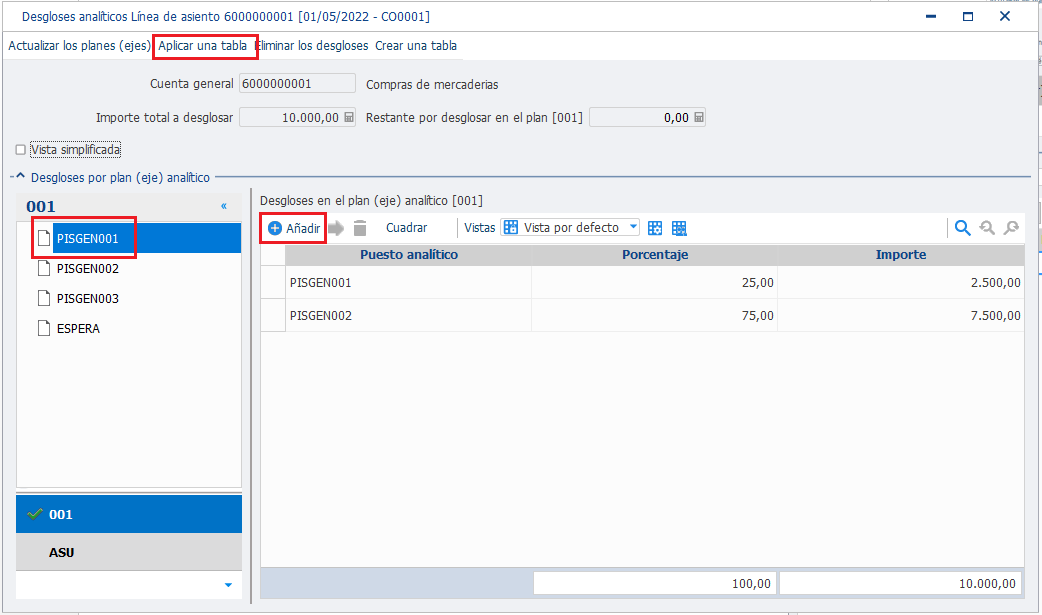Click the Vistas label in toolbar

[x=479, y=228]
